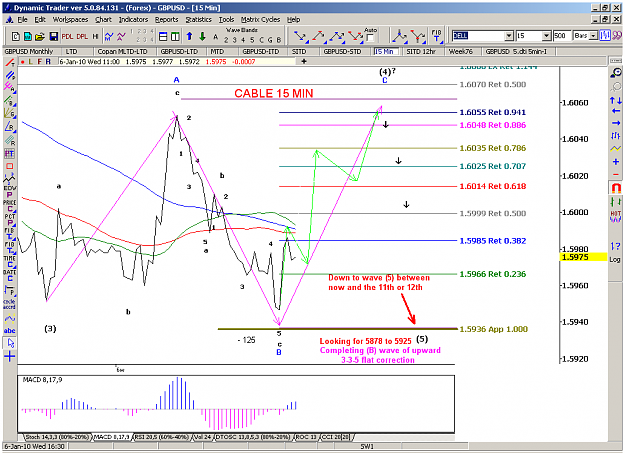Open the DELL symbol dropdown
Image resolution: width=625 pixels, height=453 pixels.
509,36
